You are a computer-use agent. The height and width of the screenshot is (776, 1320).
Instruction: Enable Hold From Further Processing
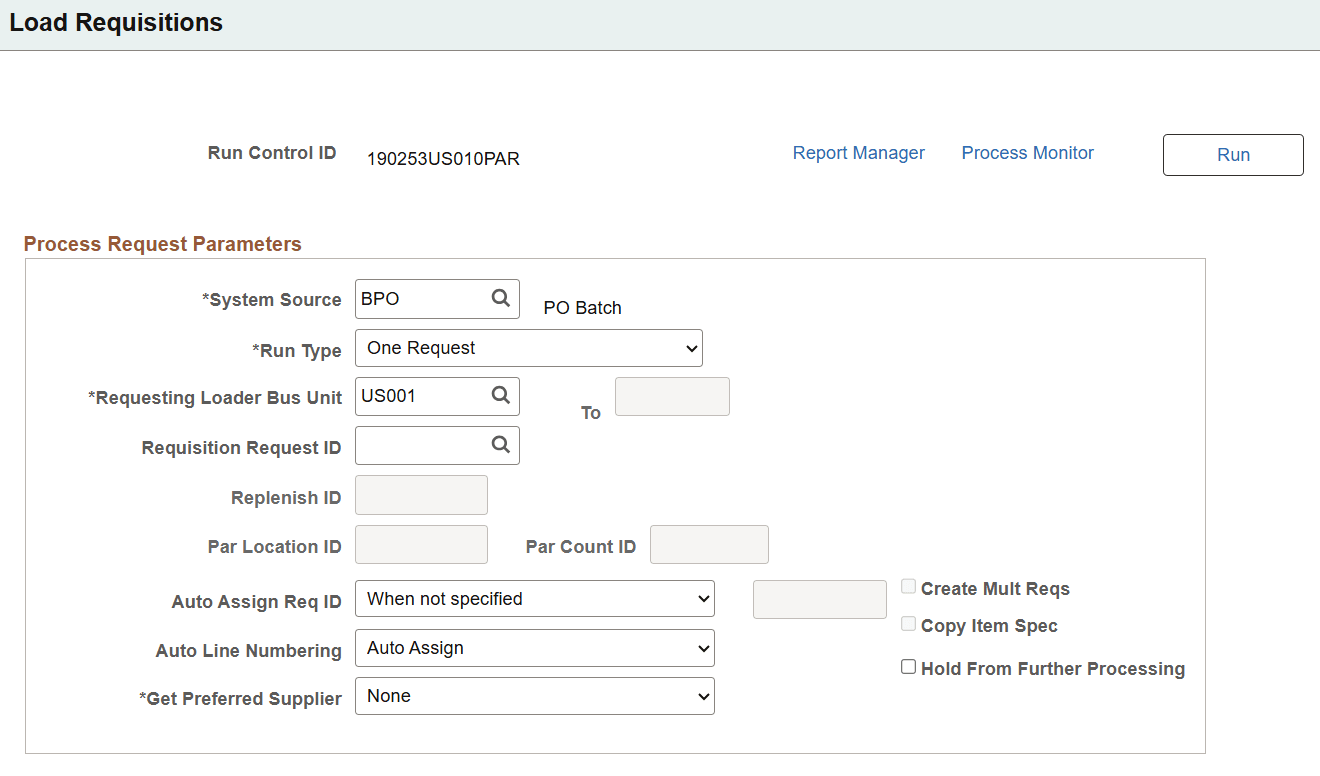point(908,666)
